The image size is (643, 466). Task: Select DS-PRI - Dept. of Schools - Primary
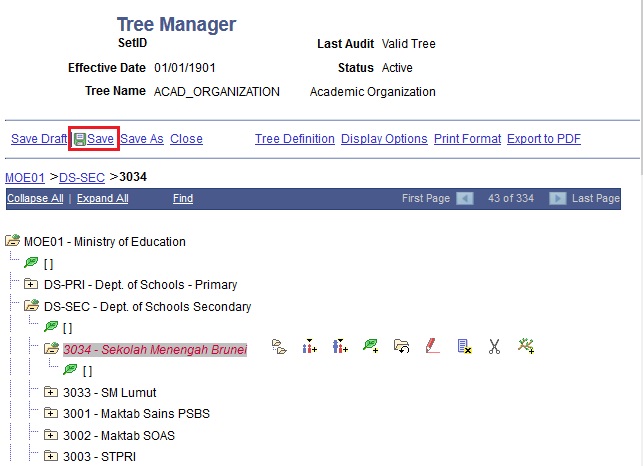(x=141, y=285)
